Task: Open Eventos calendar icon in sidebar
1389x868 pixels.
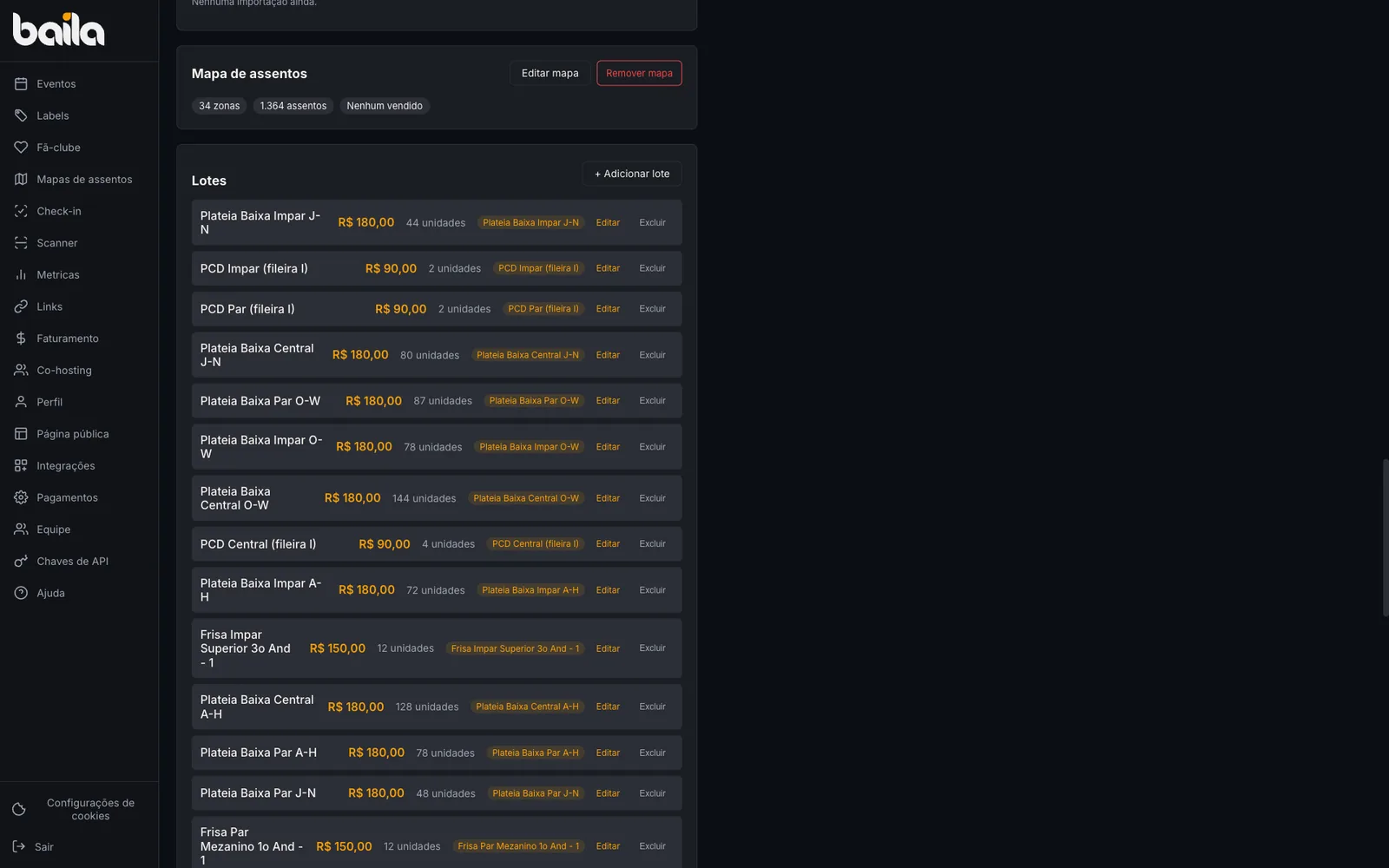Action: click(x=21, y=83)
